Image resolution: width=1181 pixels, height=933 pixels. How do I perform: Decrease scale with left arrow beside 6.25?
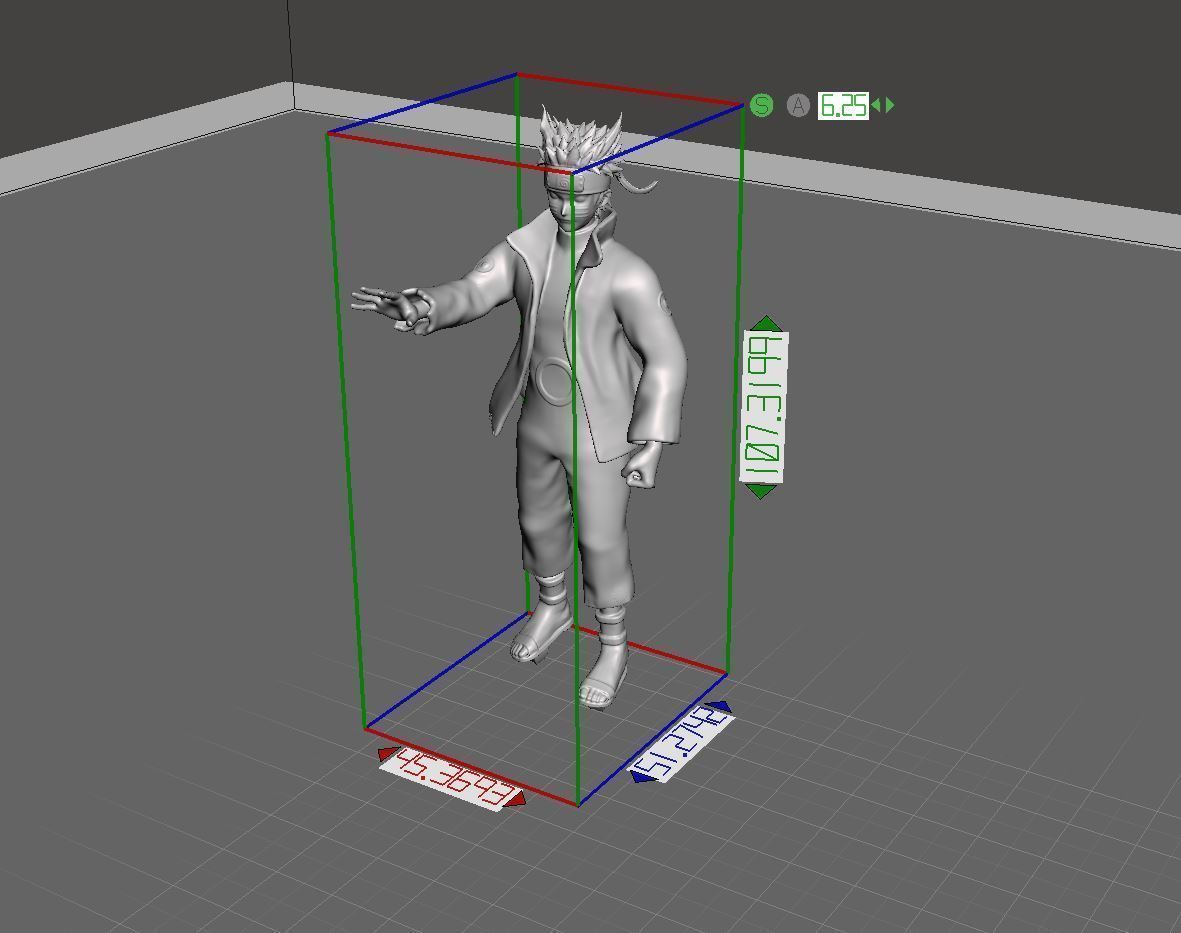click(x=876, y=105)
